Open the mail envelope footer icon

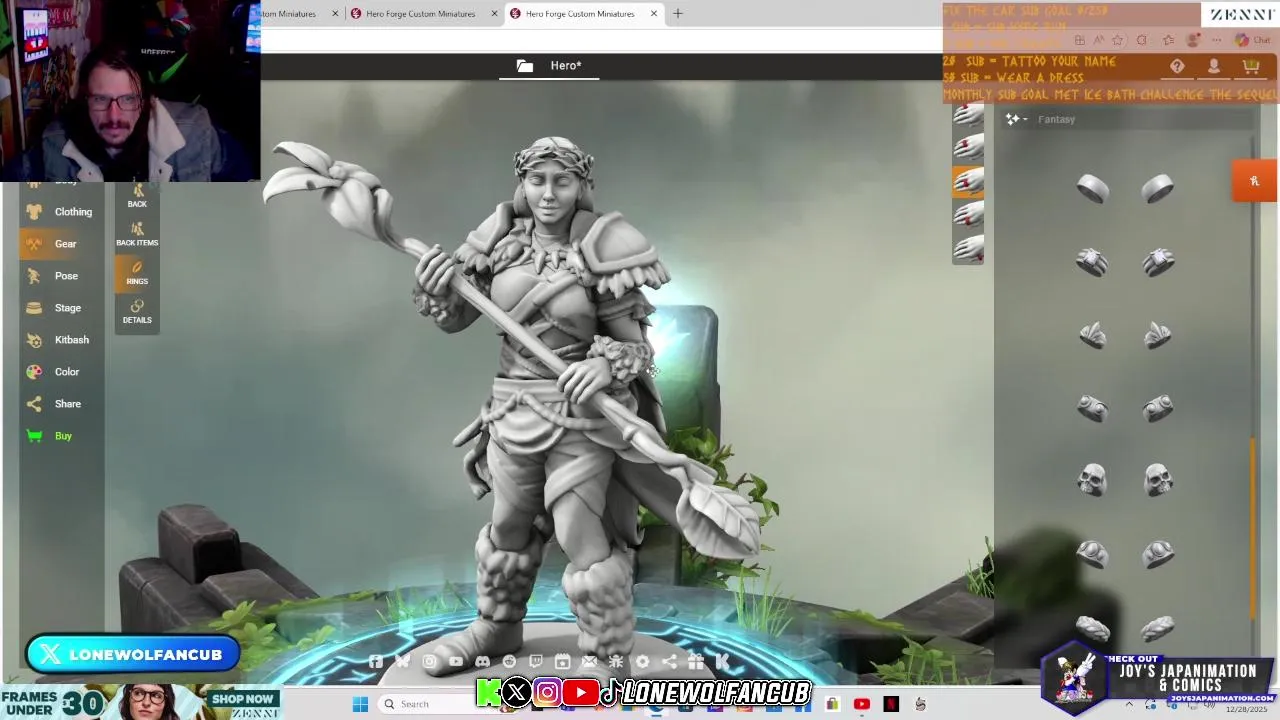click(x=589, y=661)
